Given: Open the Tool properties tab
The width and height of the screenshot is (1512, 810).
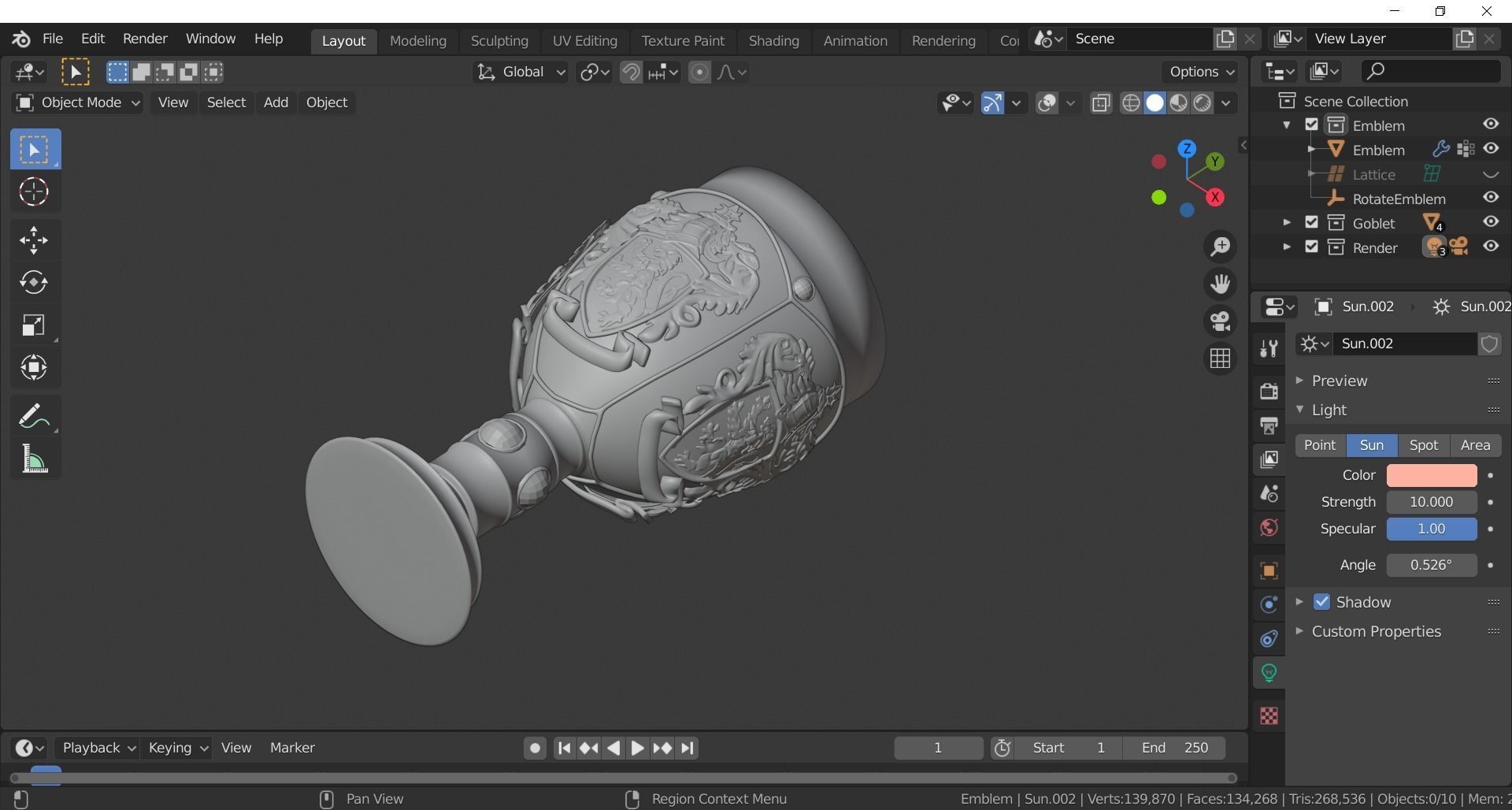Looking at the screenshot, I should pos(1269,348).
